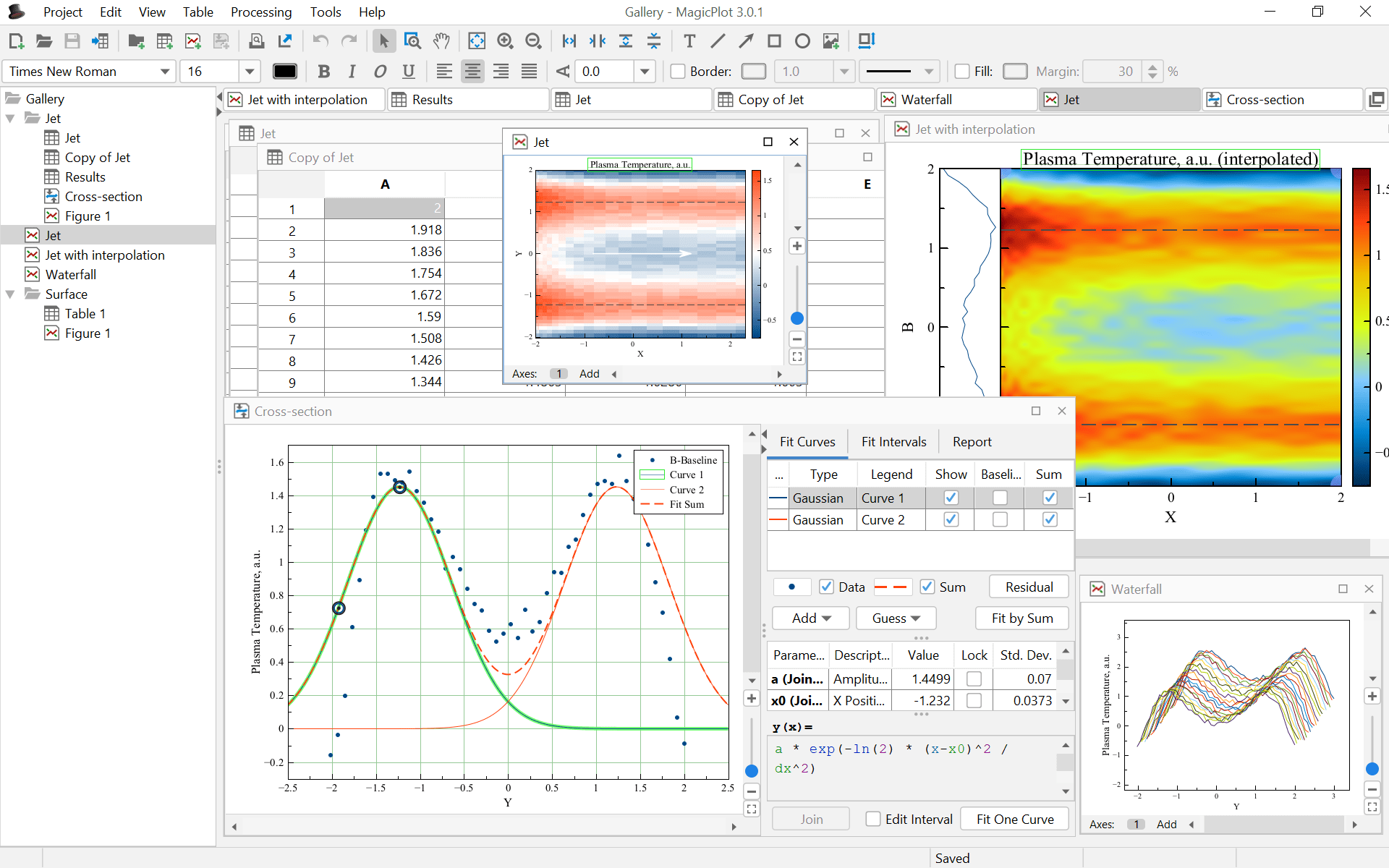Toggle Bold text formatting
Viewport: 1389px width, 868px height.
click(x=323, y=71)
